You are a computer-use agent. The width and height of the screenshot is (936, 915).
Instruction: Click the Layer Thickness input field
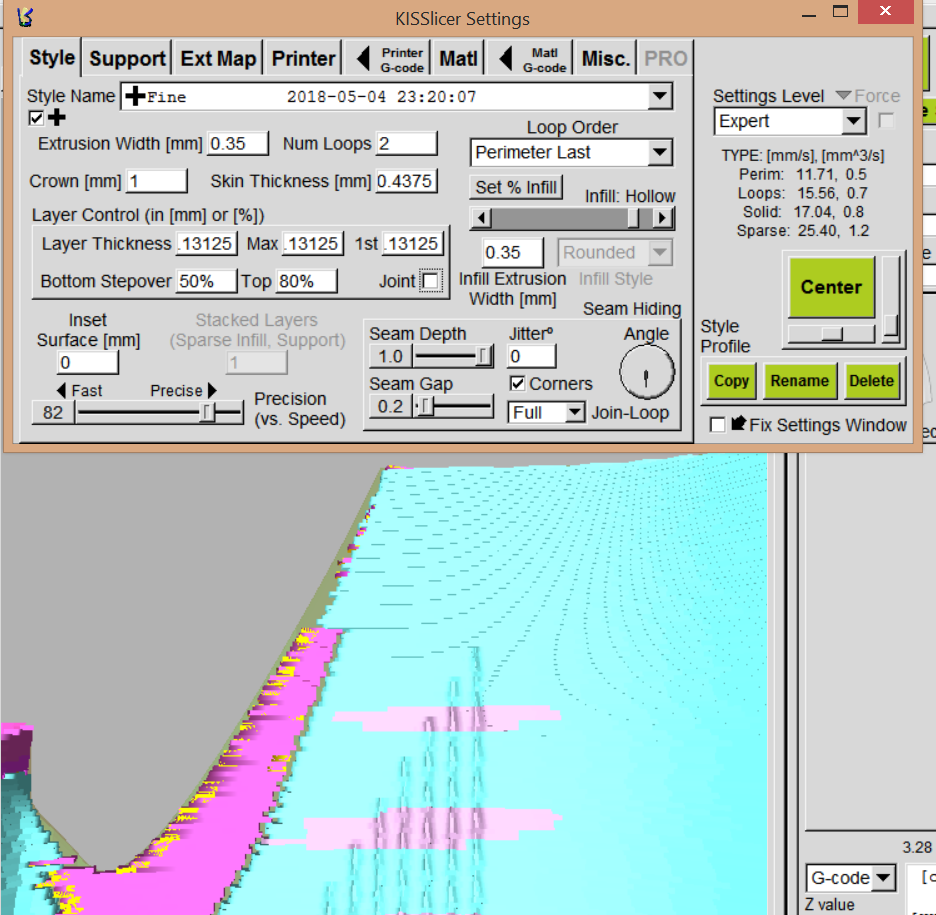coord(207,244)
